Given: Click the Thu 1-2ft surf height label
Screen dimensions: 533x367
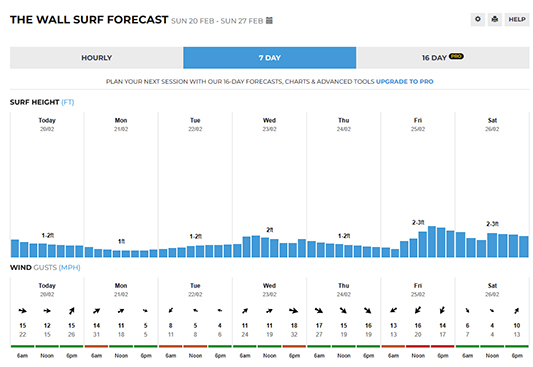Looking at the screenshot, I should (344, 235).
